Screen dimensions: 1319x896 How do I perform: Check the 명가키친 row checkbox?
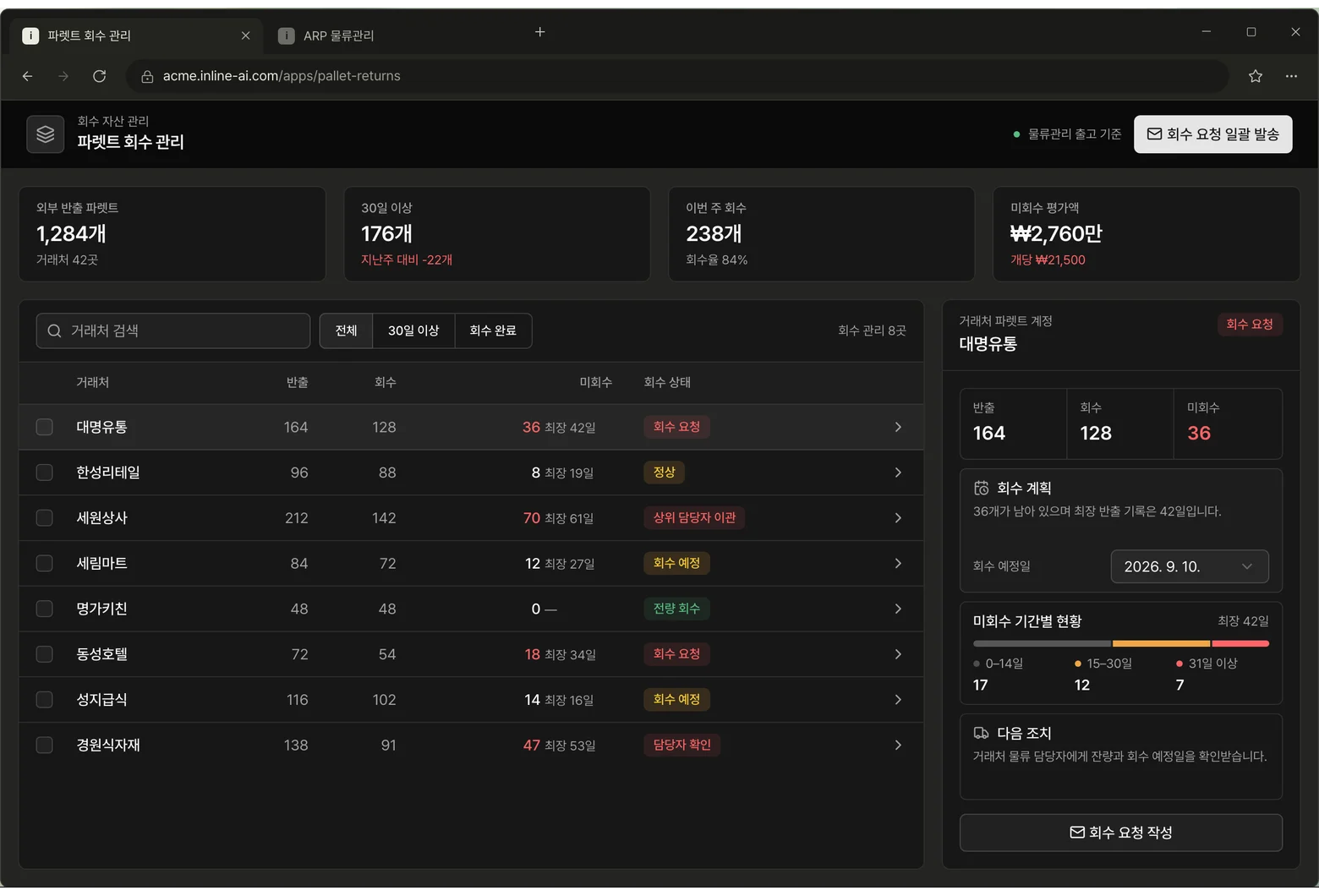coord(44,609)
